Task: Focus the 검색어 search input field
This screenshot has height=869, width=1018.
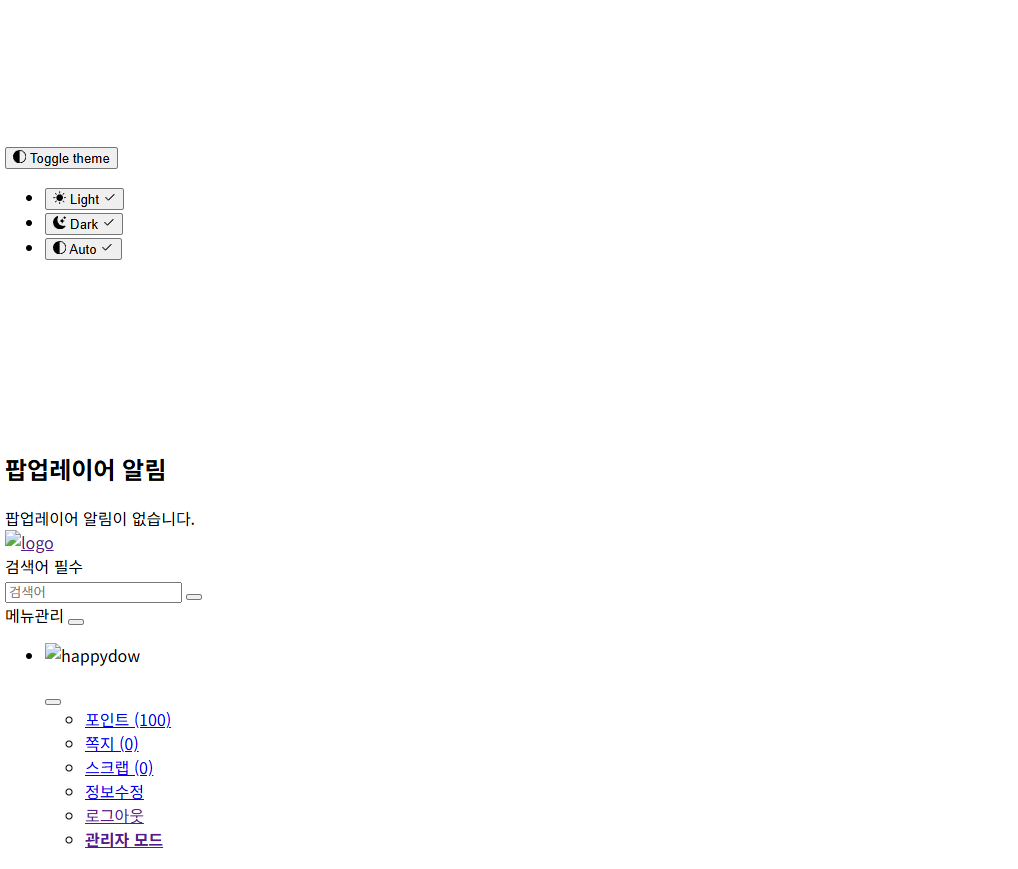Action: coord(93,592)
